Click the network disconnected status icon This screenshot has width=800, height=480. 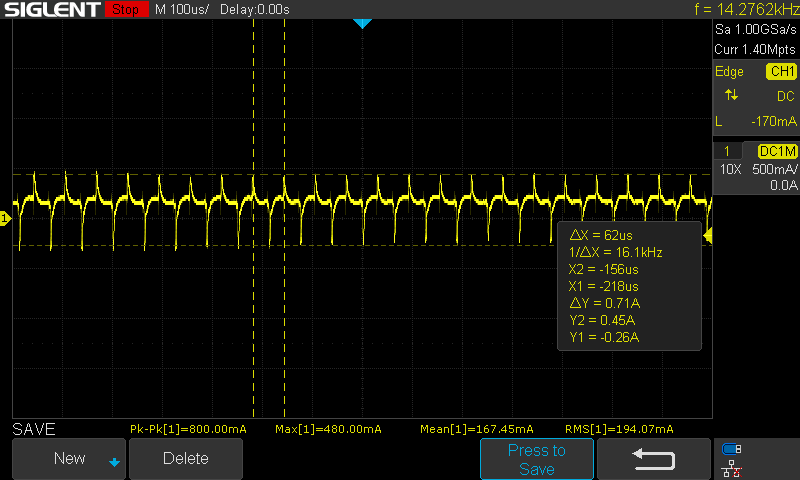point(732,468)
